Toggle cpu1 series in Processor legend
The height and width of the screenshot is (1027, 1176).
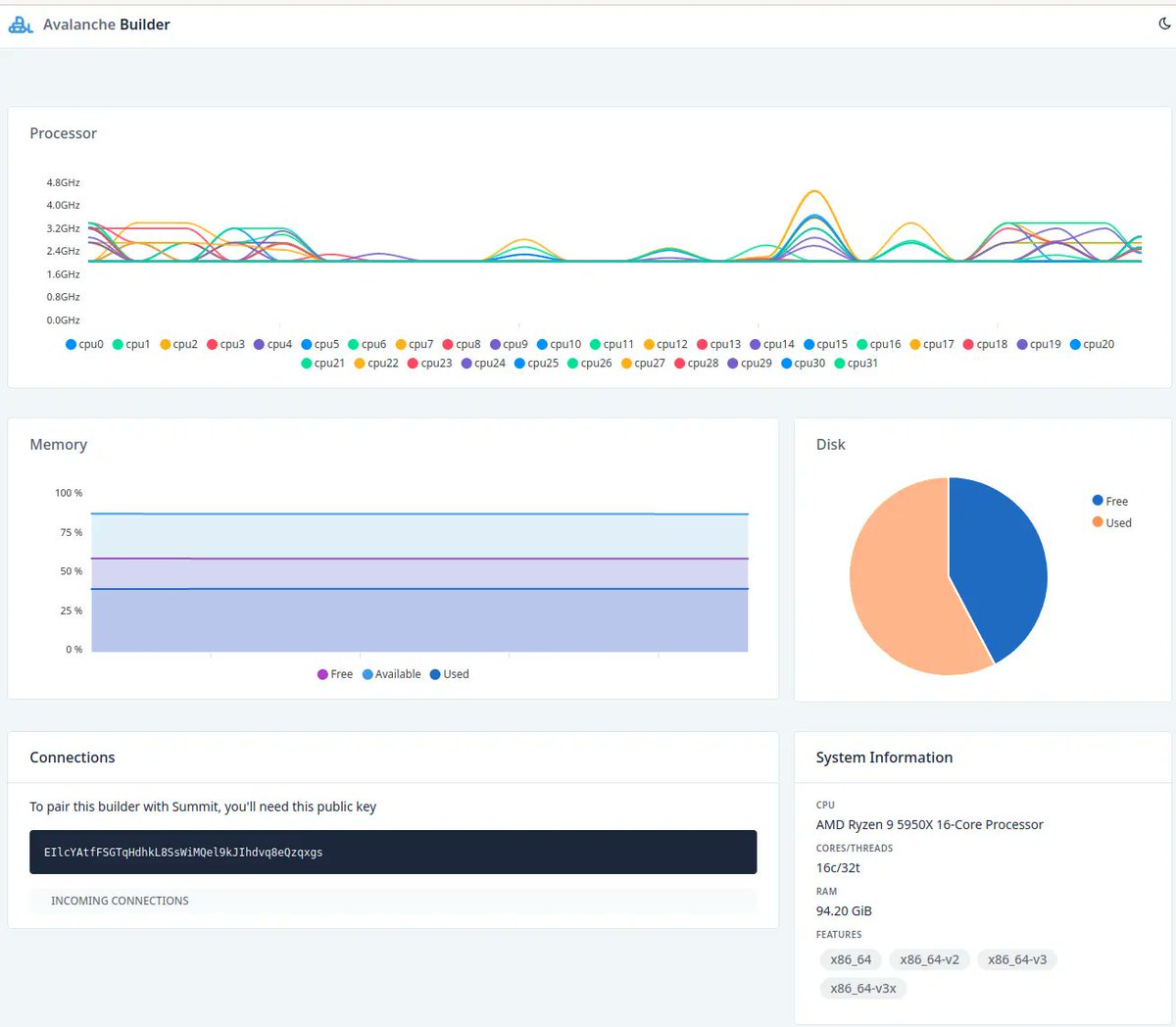click(131, 344)
